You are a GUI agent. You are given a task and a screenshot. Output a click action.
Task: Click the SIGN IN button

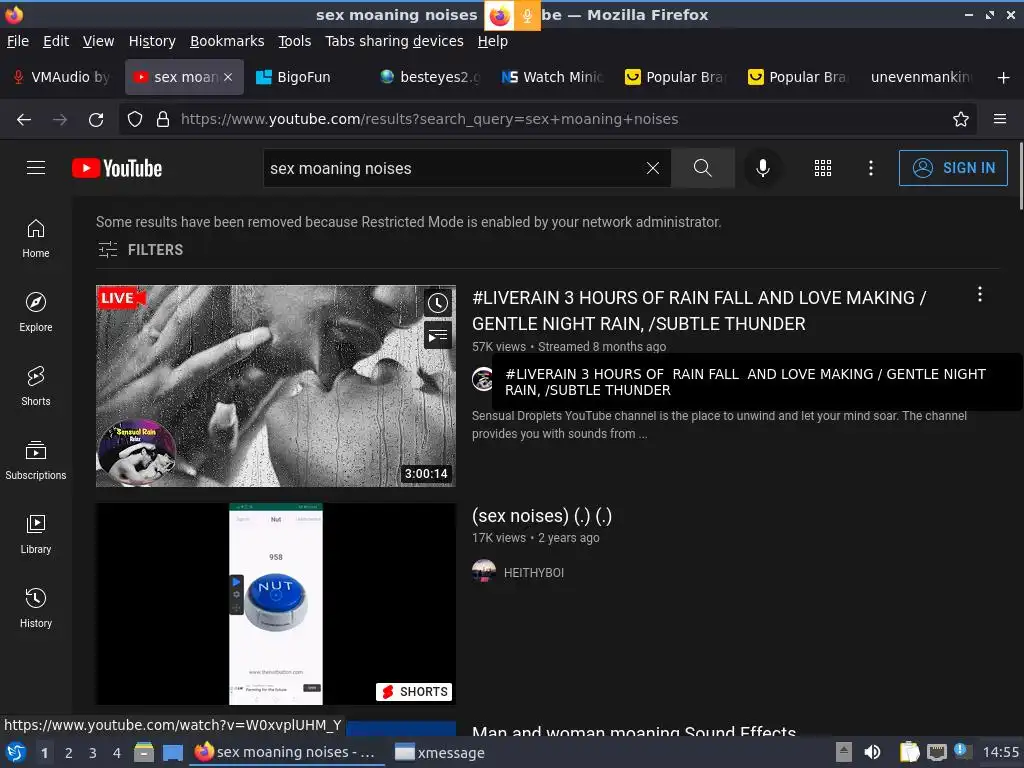tap(953, 168)
